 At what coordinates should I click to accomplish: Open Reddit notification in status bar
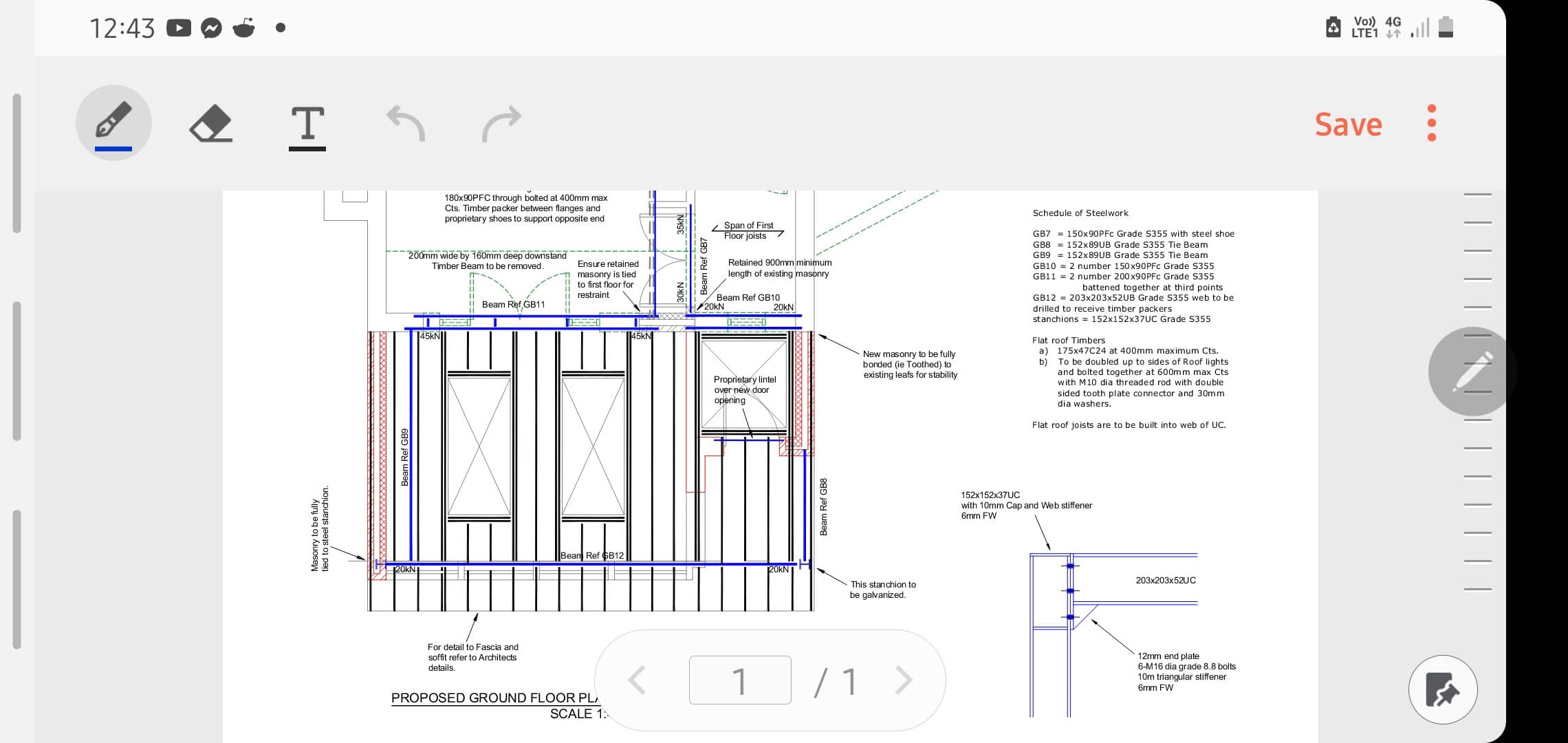click(x=244, y=28)
